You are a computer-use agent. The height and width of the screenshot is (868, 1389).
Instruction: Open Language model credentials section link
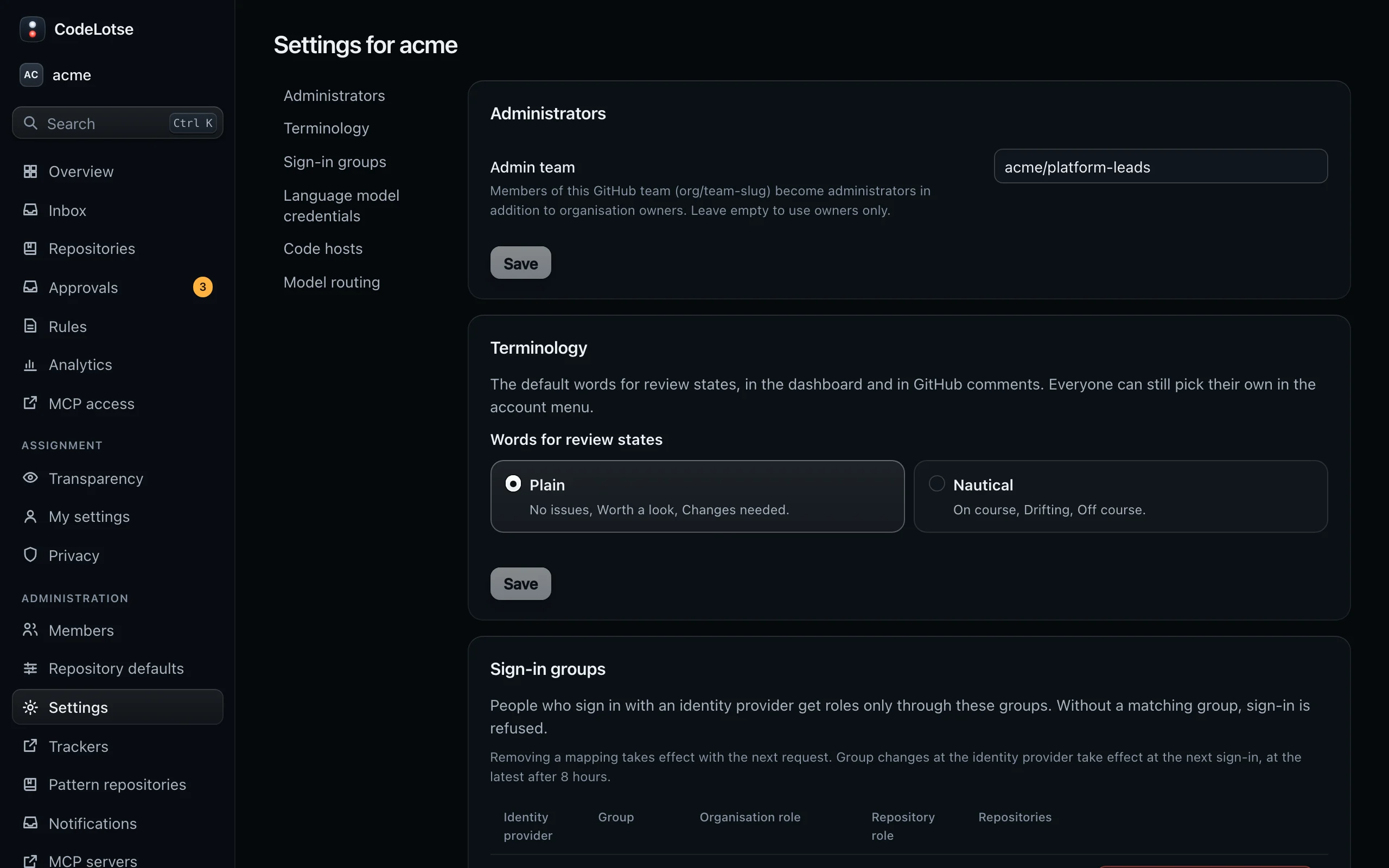coord(341,206)
